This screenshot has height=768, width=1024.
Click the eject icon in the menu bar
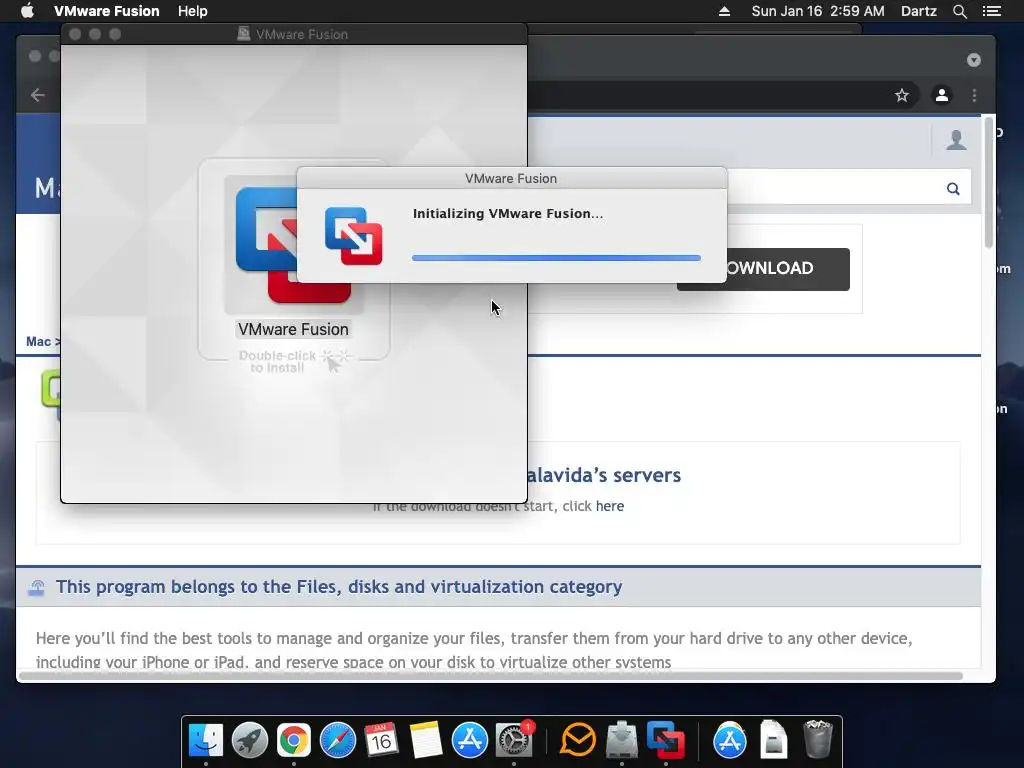pos(724,11)
